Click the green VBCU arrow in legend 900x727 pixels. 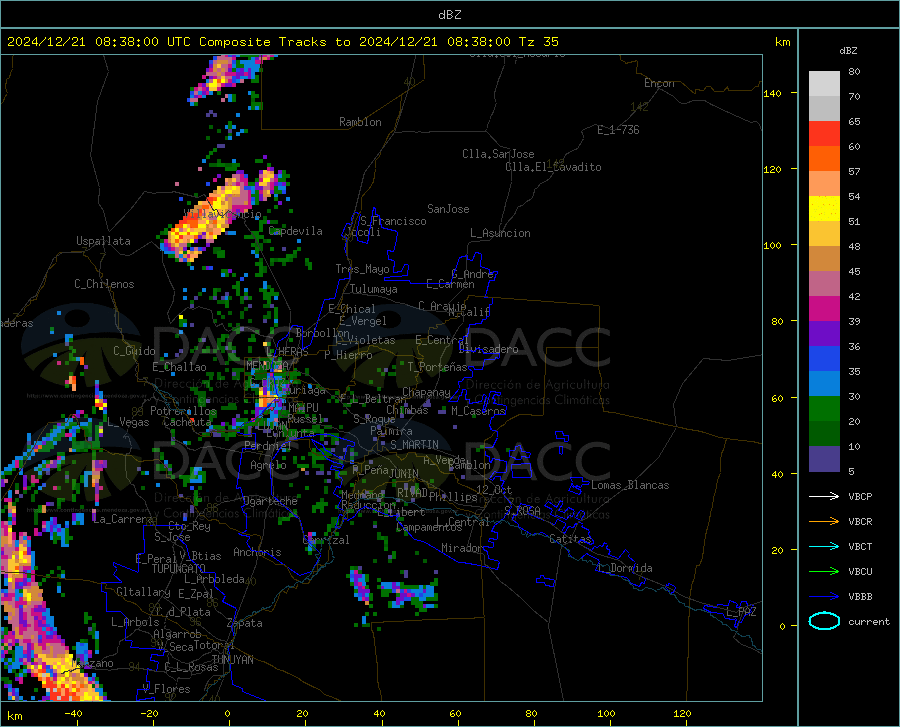click(824, 571)
